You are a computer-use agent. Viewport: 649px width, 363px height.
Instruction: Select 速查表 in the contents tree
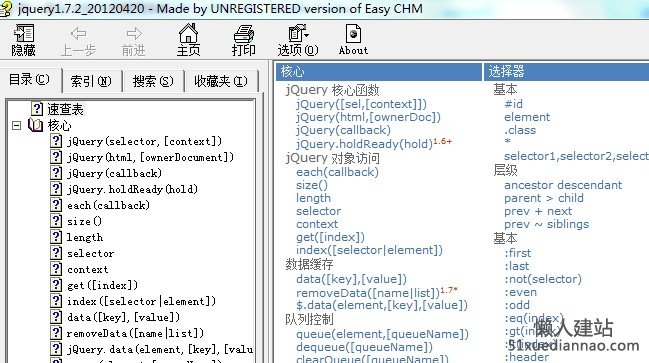point(65,109)
